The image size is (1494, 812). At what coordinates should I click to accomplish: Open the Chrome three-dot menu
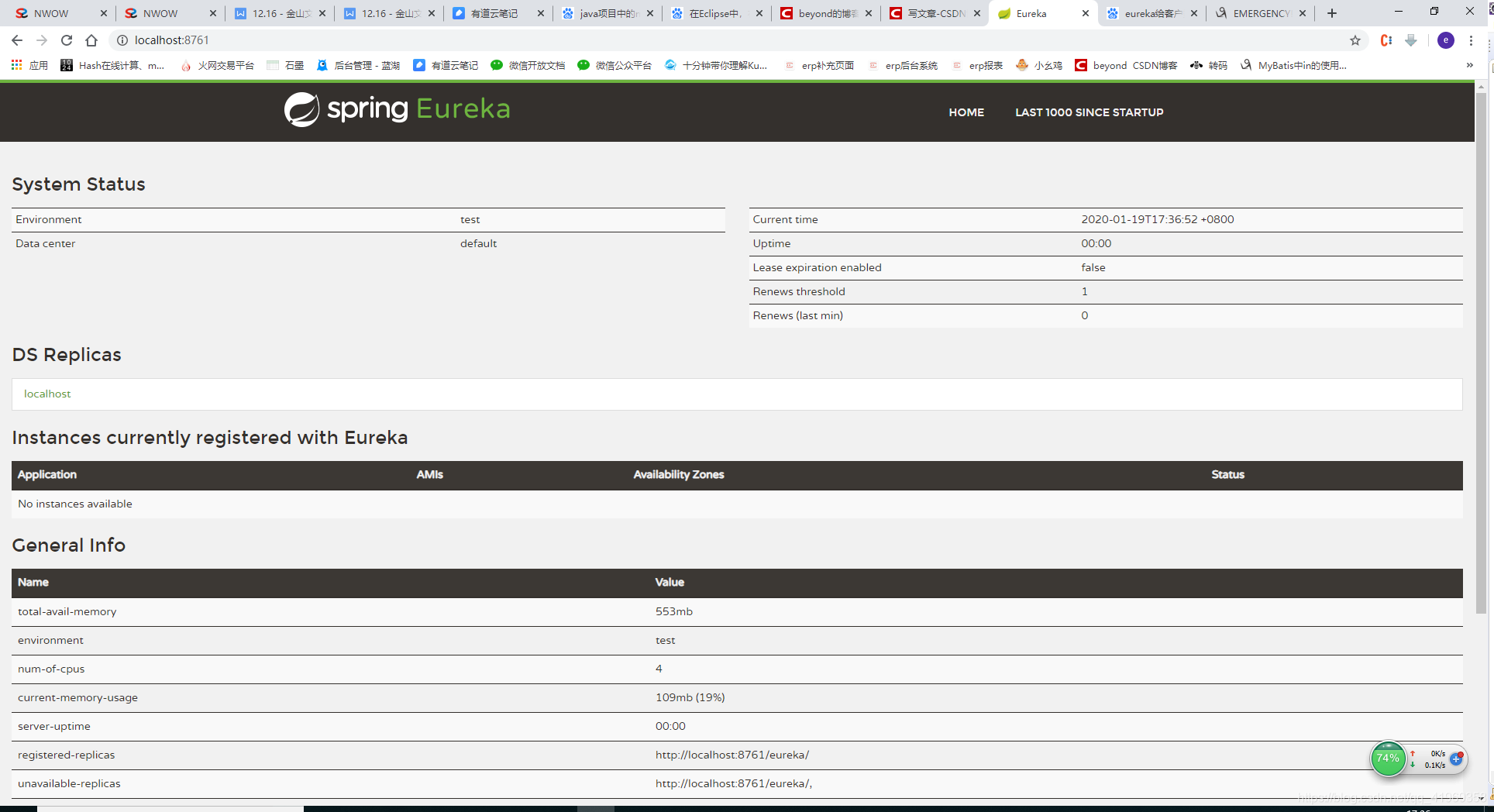pyautogui.click(x=1471, y=40)
